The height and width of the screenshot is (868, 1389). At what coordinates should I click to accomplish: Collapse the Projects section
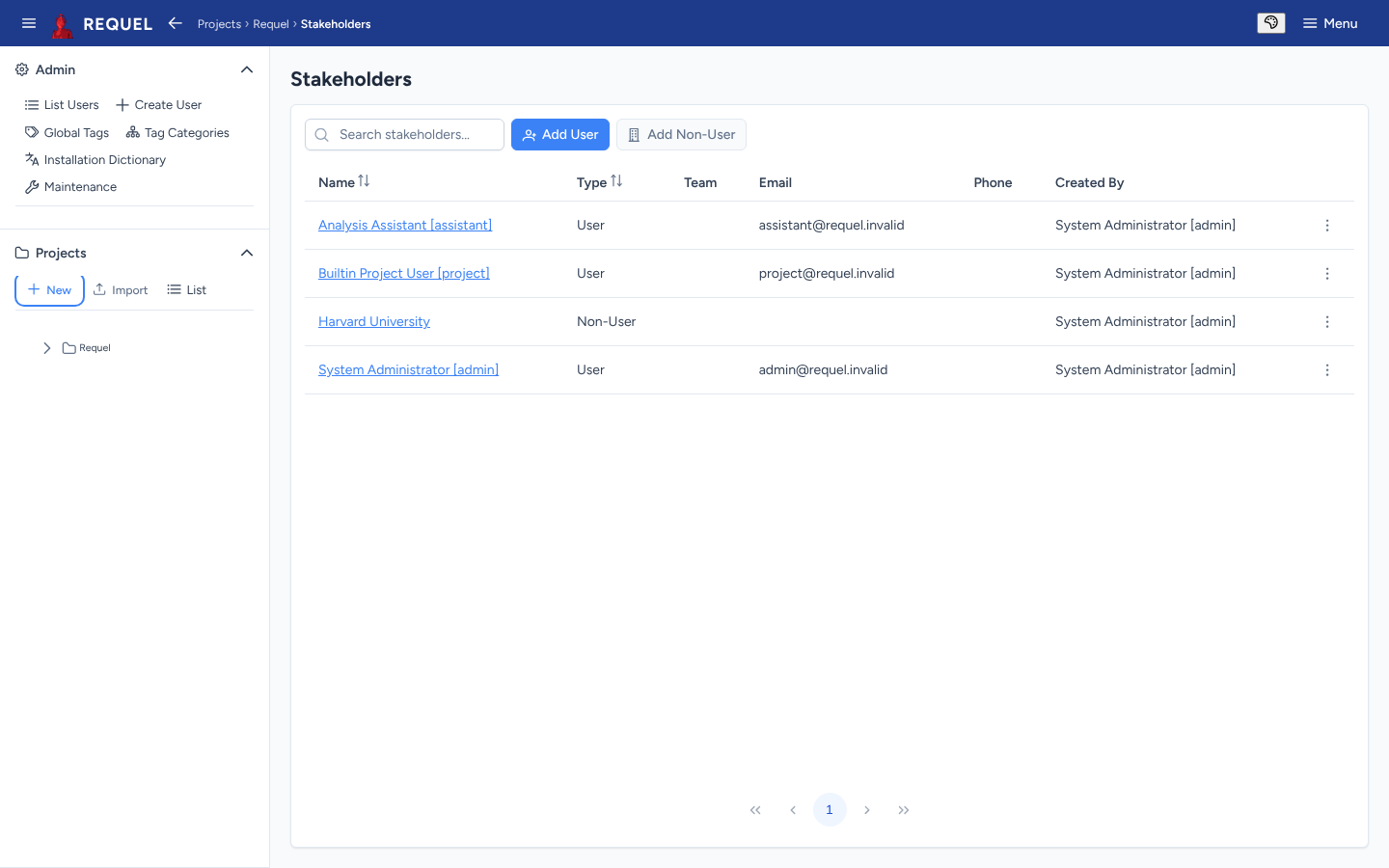[x=247, y=253]
